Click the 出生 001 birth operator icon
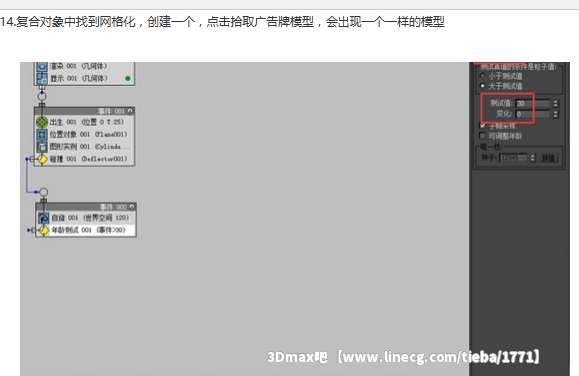Screen dimensions: 579x376 (42, 122)
